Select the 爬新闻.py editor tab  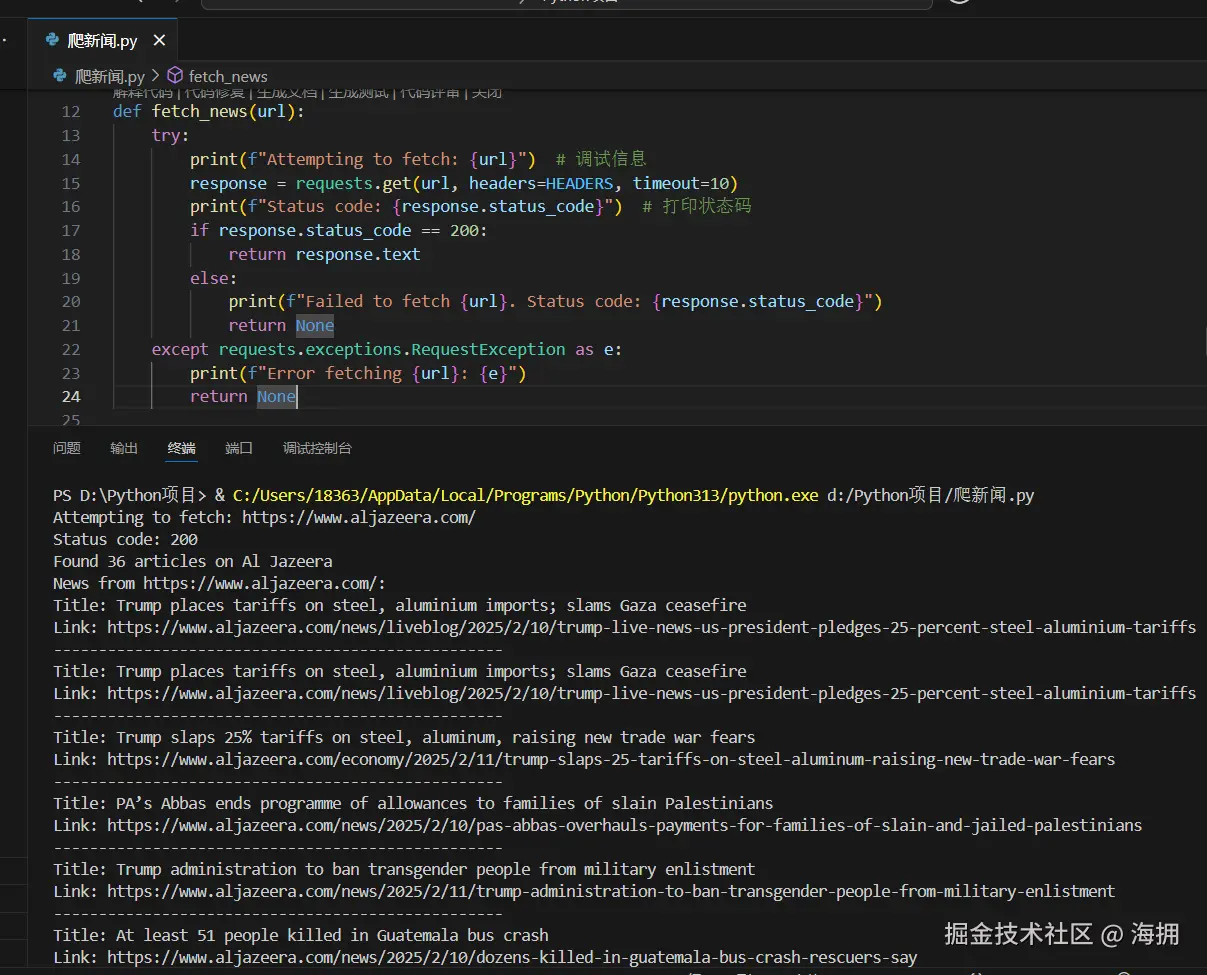tap(103, 41)
